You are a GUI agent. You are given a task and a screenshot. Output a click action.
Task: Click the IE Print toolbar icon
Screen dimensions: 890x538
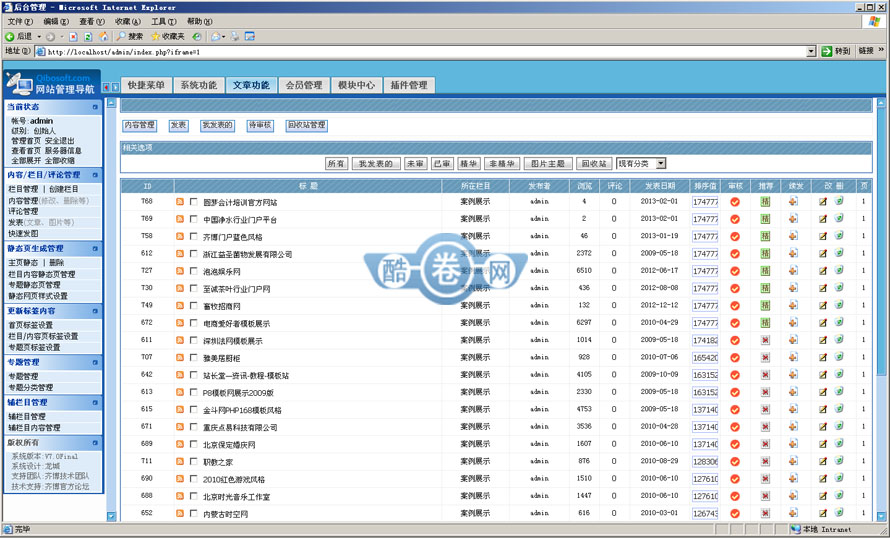(234, 36)
